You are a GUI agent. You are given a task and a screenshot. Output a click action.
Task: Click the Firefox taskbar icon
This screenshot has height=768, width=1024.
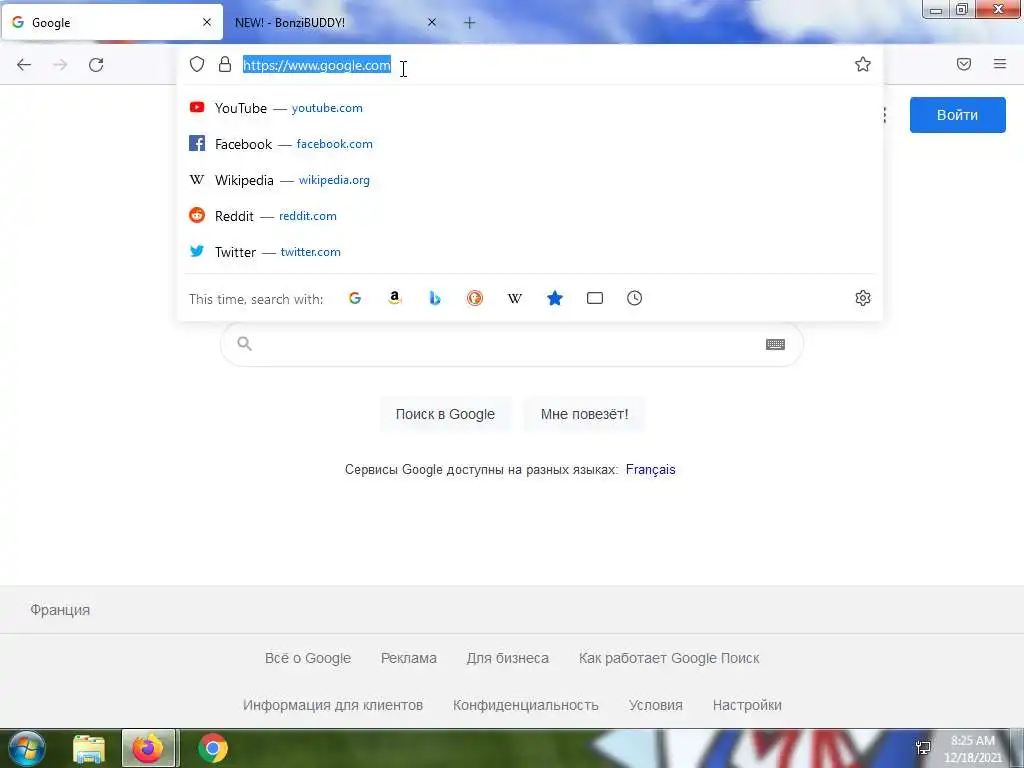tap(148, 748)
